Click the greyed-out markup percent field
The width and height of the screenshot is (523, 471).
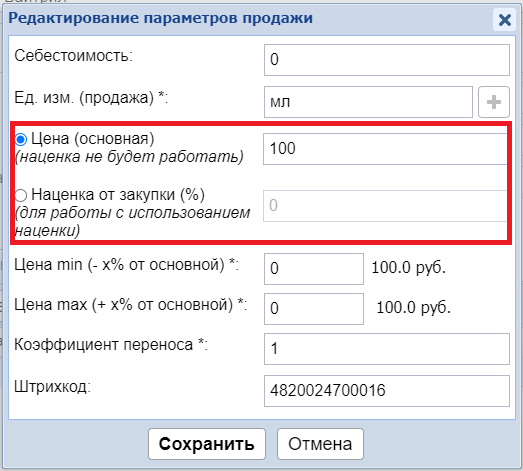385,205
